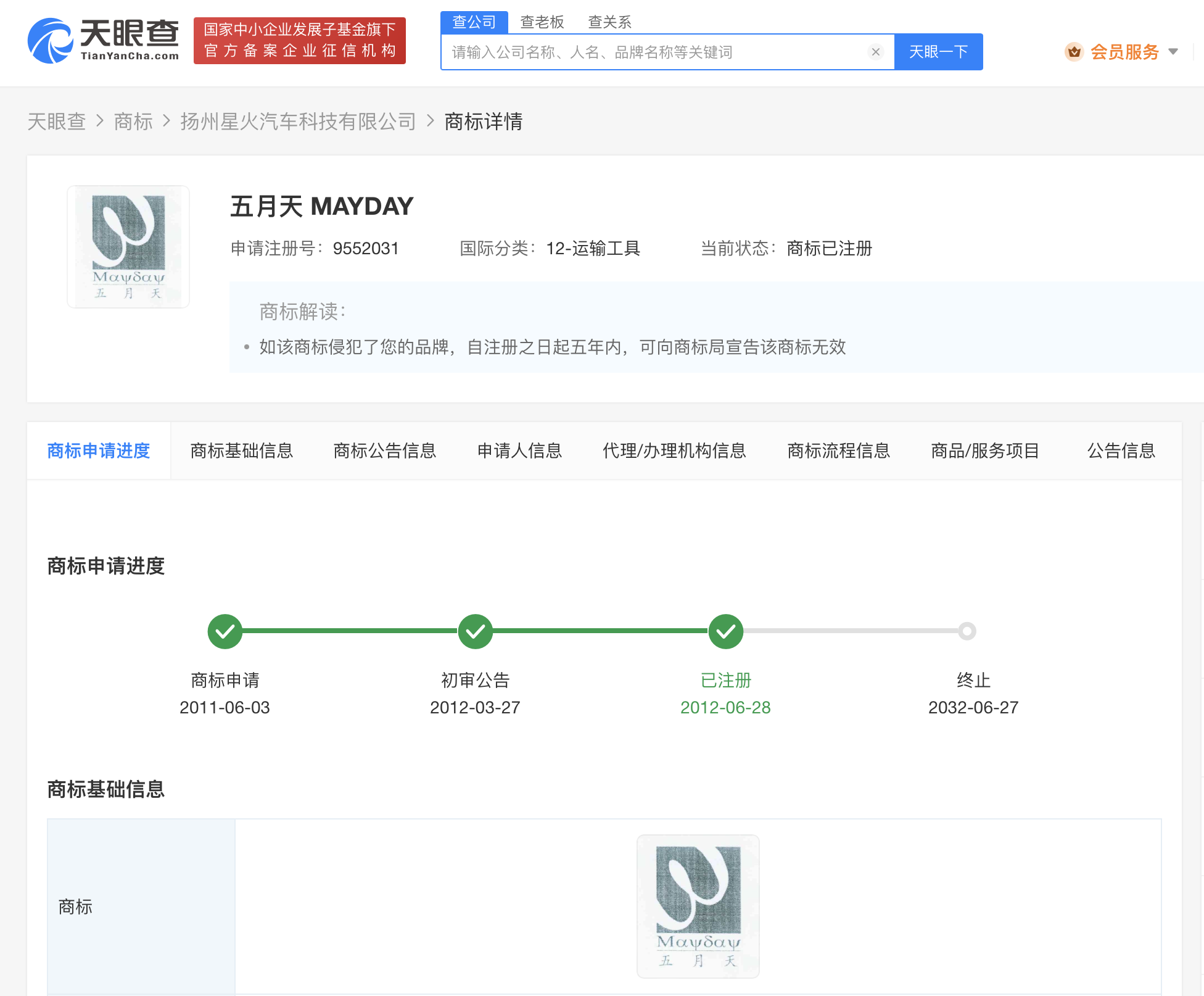Click the member services crown icon
This screenshot has height=996, width=1204.
click(1074, 52)
